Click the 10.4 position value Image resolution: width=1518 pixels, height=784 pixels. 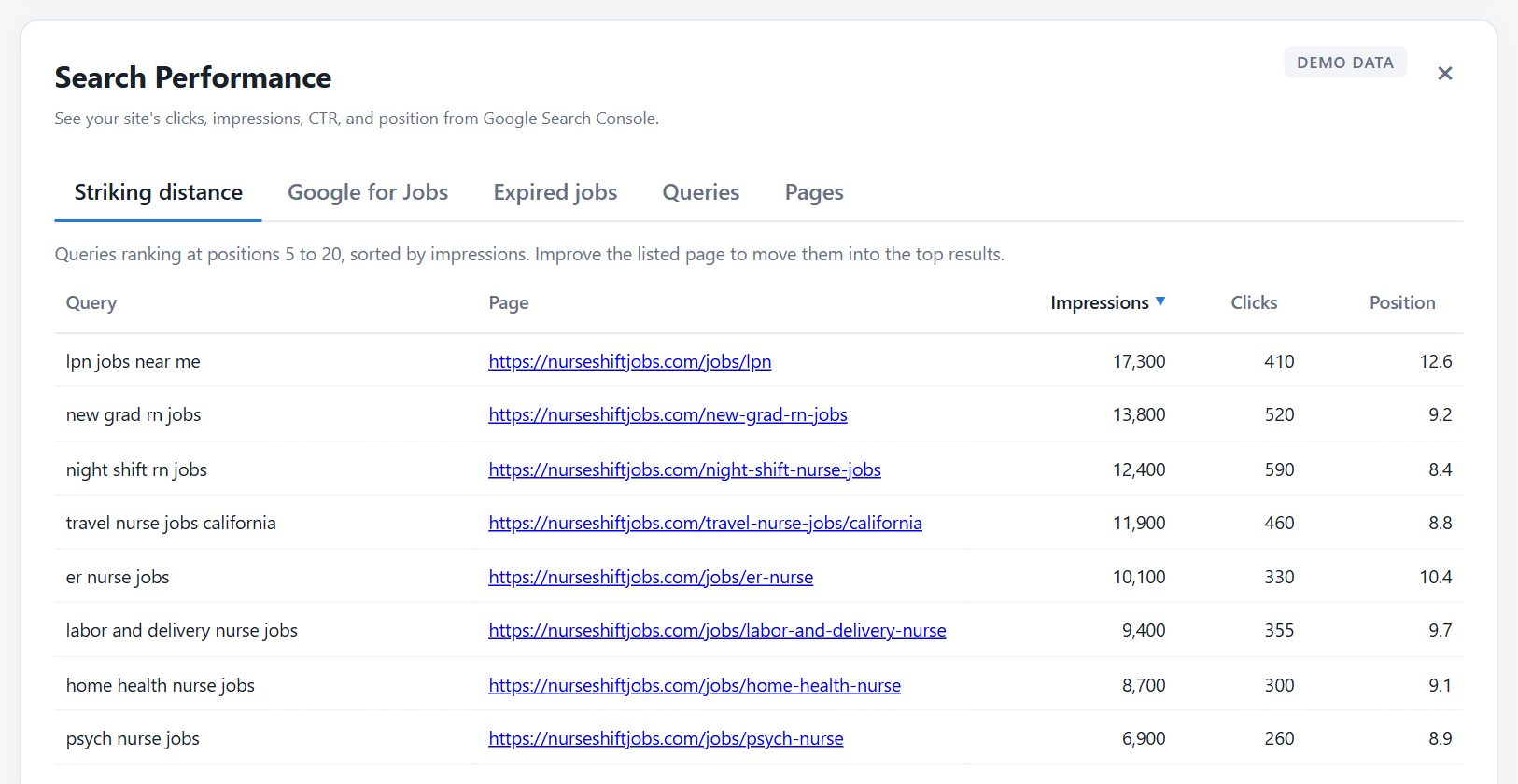(x=1436, y=577)
